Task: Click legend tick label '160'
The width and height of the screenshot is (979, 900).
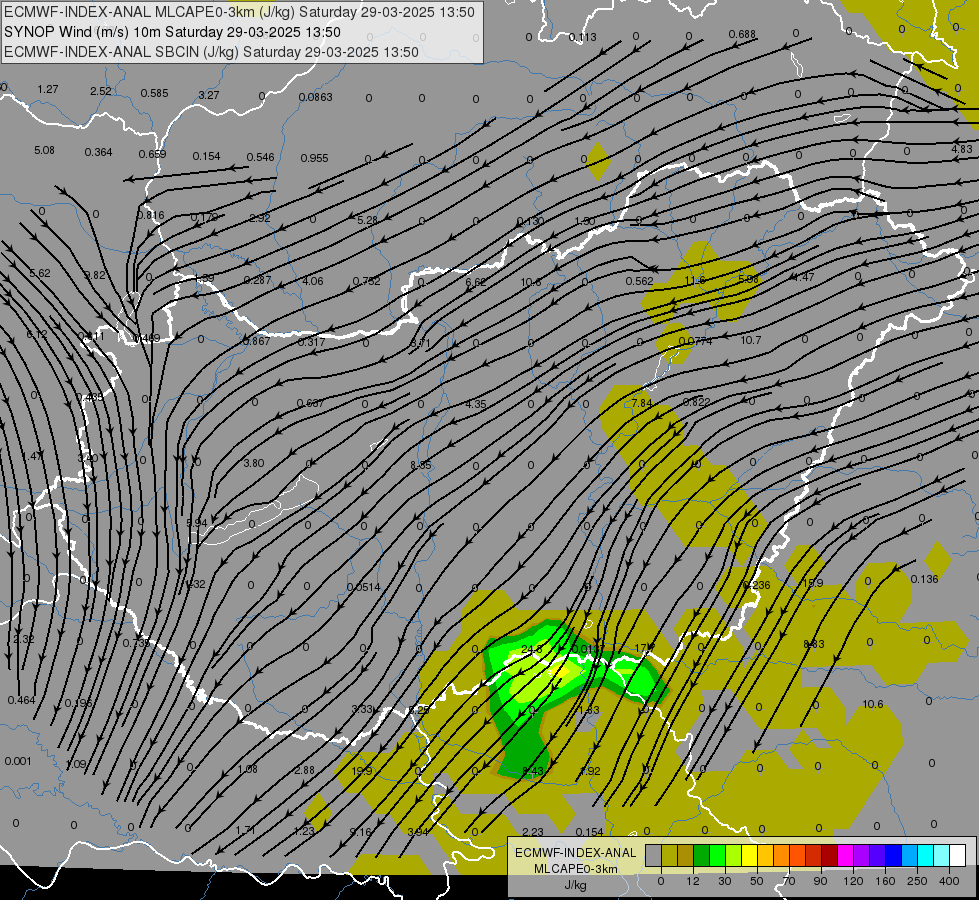Action: [885, 881]
